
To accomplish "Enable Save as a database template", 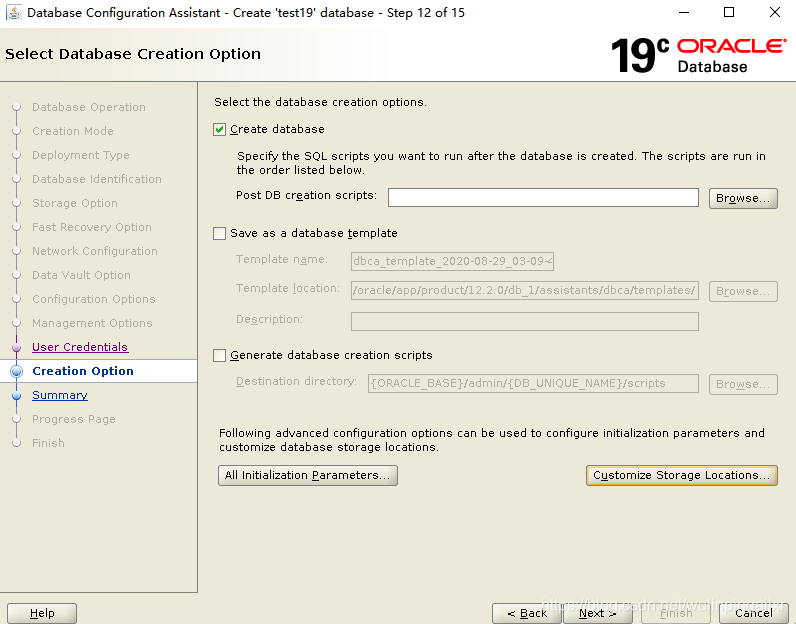I will [219, 234].
